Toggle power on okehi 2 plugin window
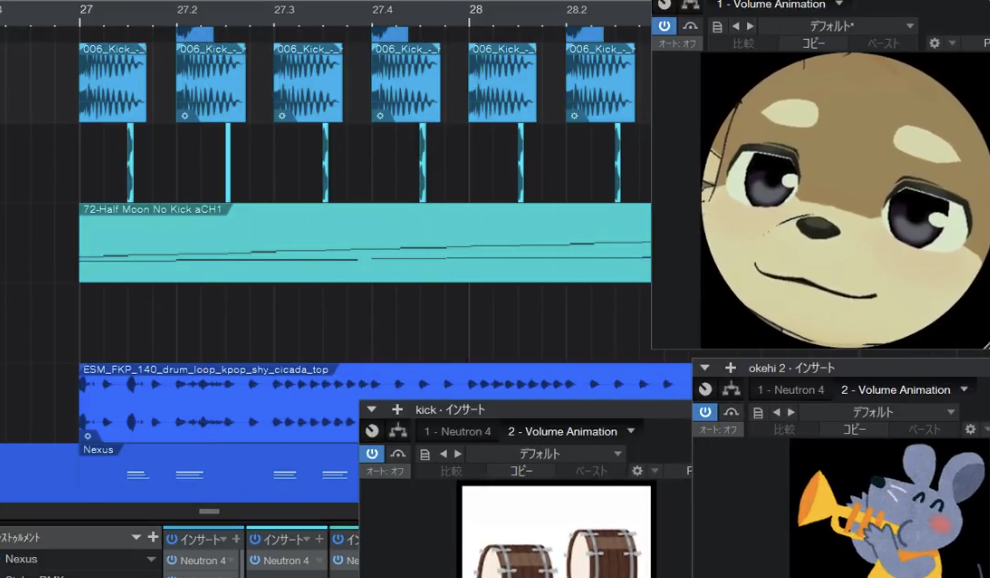Screen dimensions: 990x578 [705, 412]
